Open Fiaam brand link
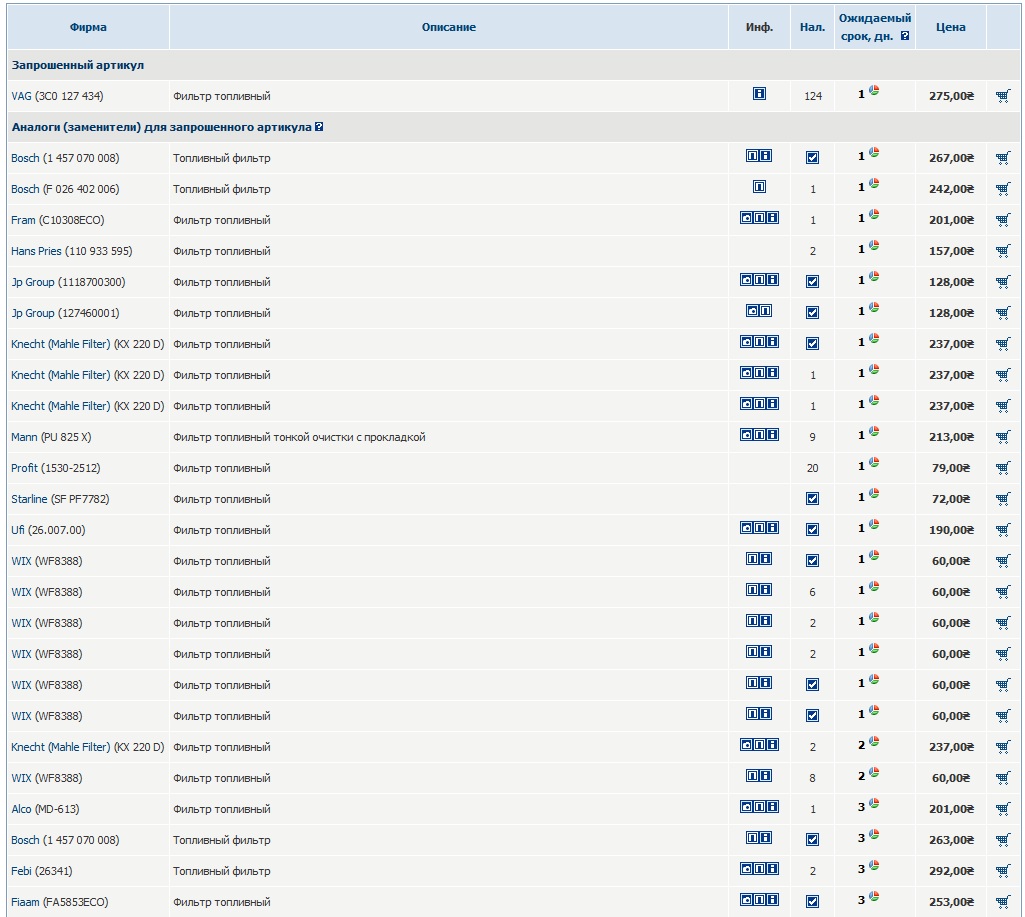The width and height of the screenshot is (1025, 917). coord(25,902)
